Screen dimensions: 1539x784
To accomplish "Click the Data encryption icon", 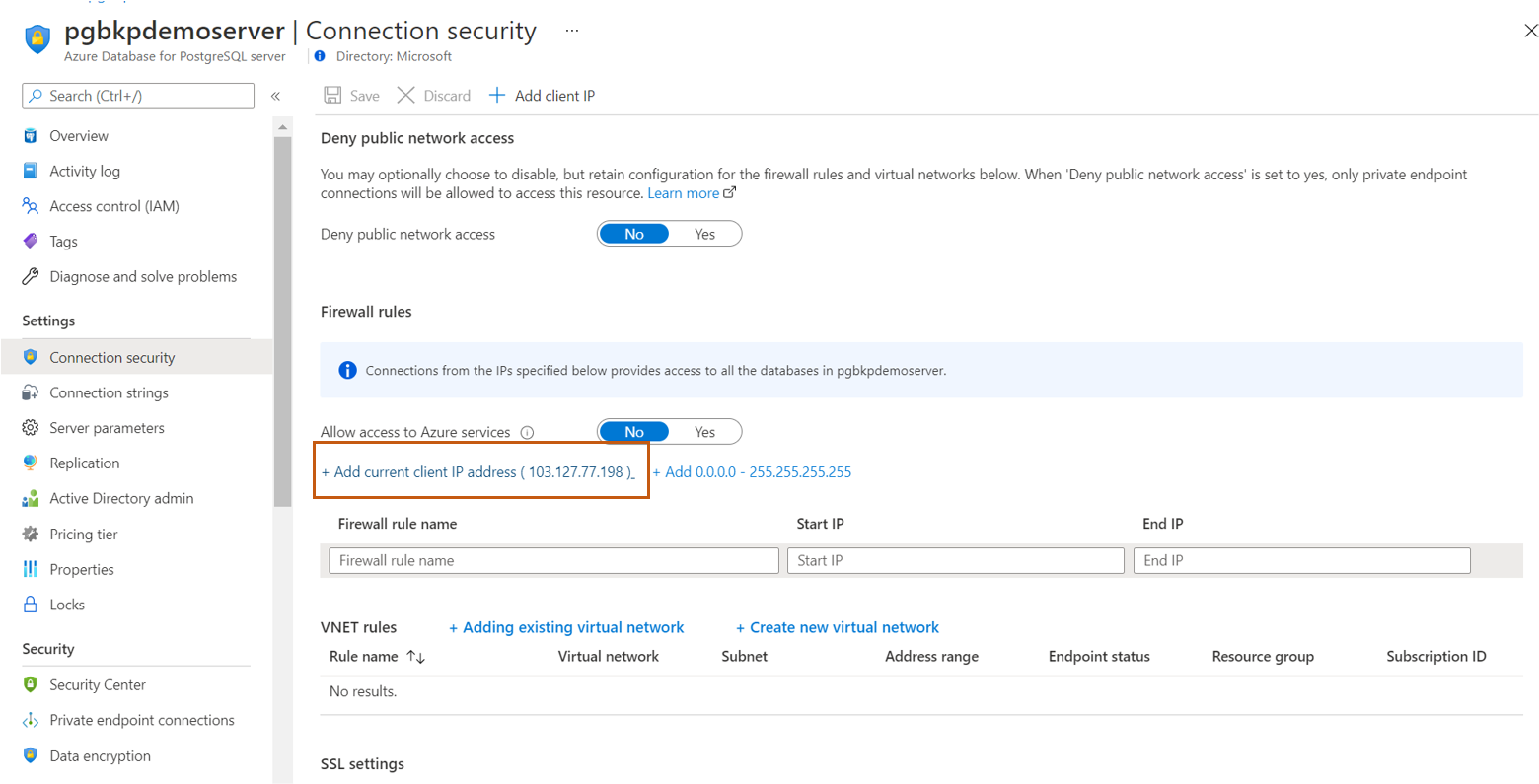I will click(31, 755).
